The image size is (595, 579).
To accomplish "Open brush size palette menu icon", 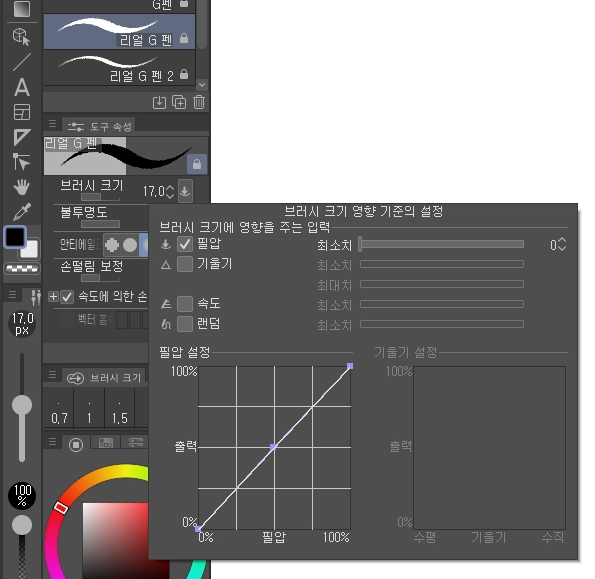I will pyautogui.click(x=52, y=375).
